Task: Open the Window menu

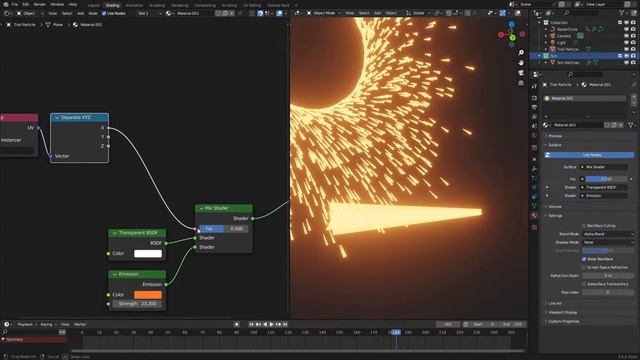Action: pos(57,4)
